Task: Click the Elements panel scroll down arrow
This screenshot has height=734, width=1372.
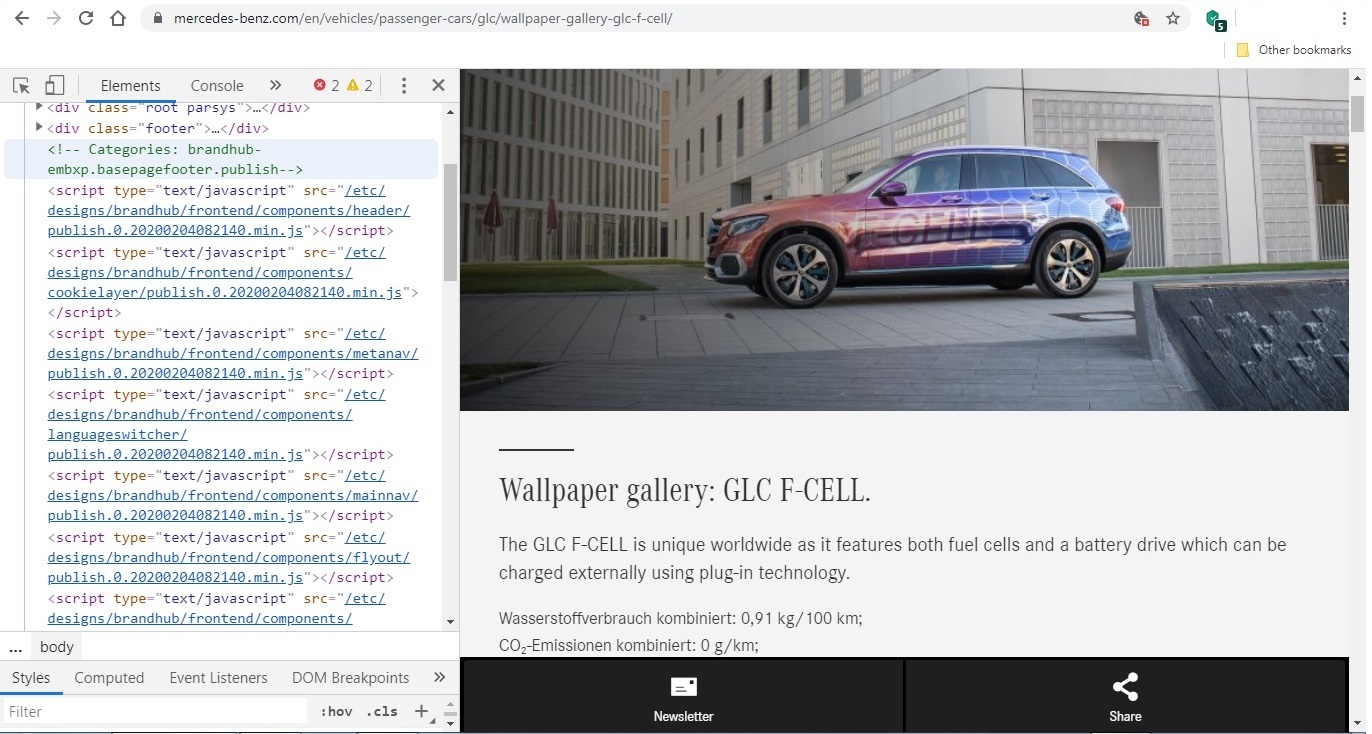Action: point(450,622)
